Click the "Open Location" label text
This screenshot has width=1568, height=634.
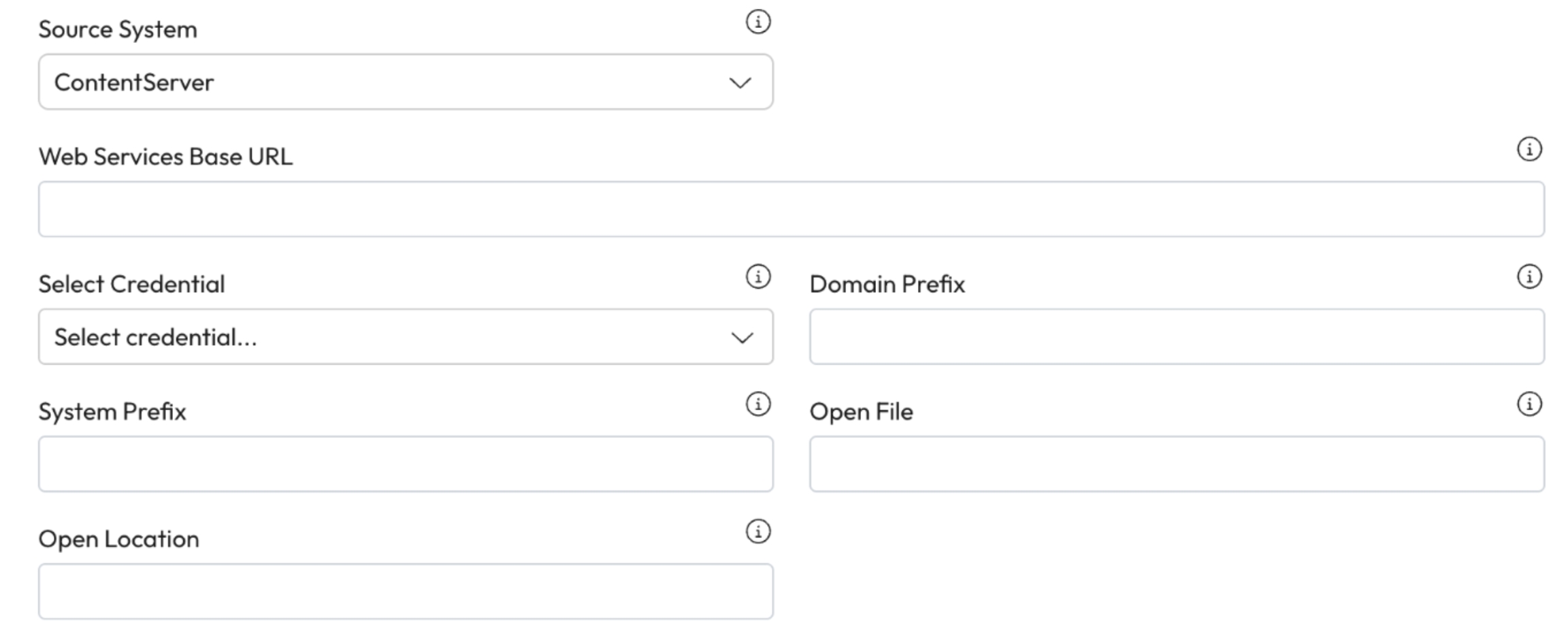[x=119, y=539]
